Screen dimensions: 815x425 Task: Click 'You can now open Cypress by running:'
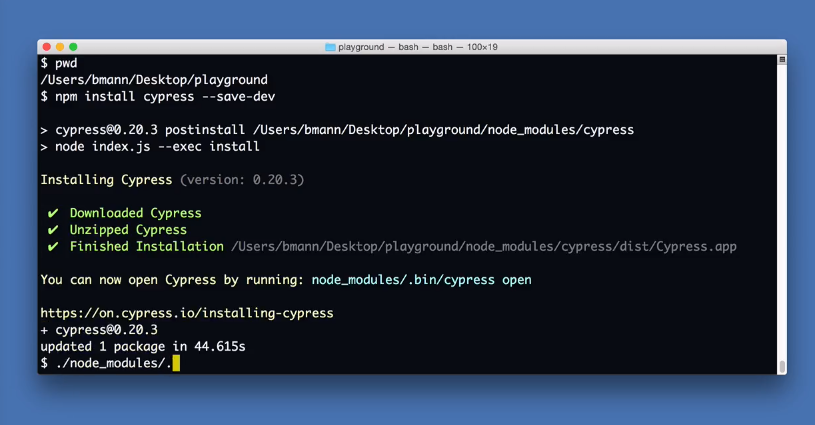click(173, 280)
